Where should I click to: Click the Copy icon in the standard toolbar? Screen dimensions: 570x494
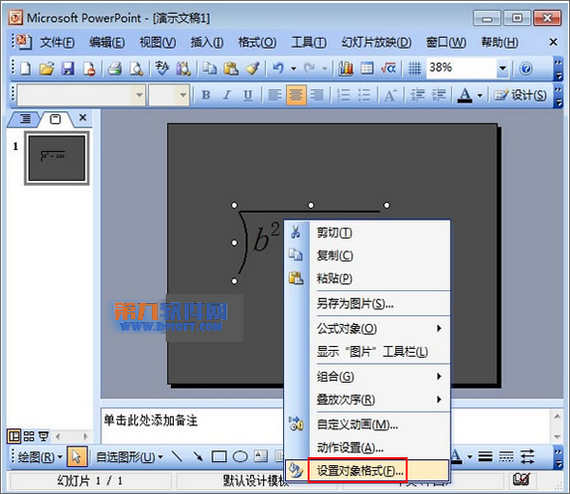click(210, 68)
